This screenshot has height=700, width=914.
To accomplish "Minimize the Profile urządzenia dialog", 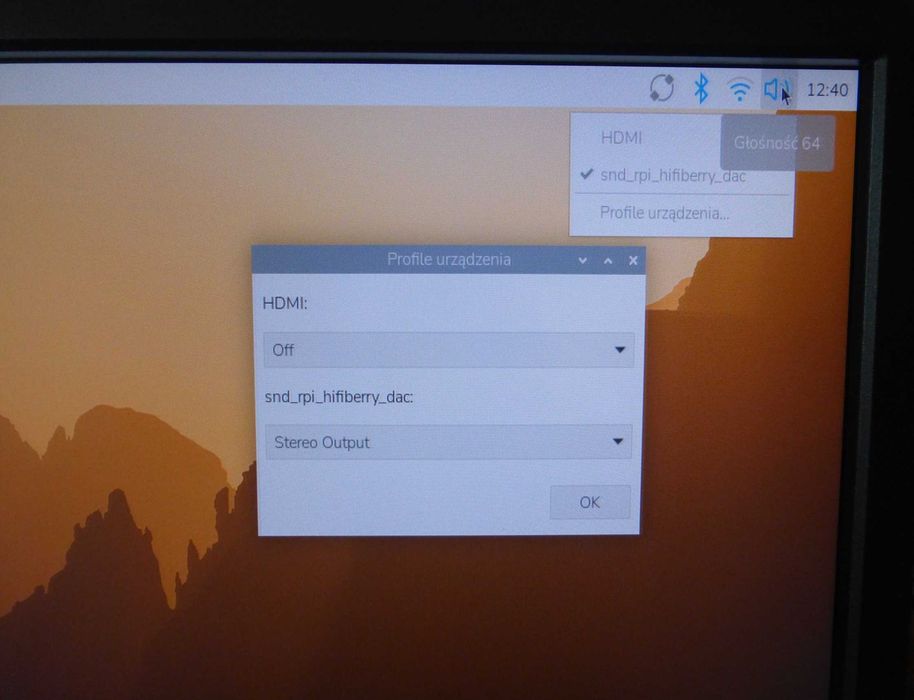I will pos(582,261).
